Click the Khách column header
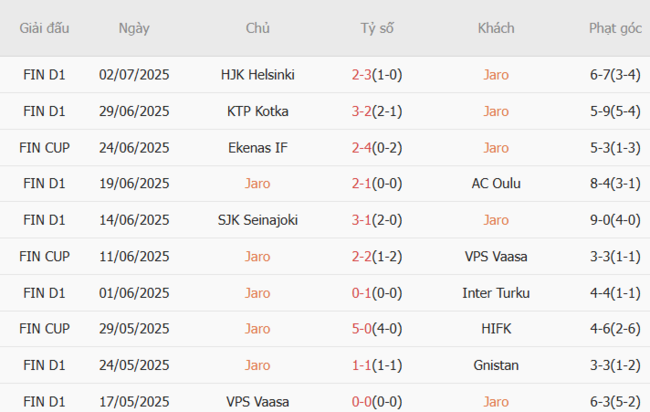Image resolution: width=650 pixels, height=412 pixels. click(x=495, y=28)
